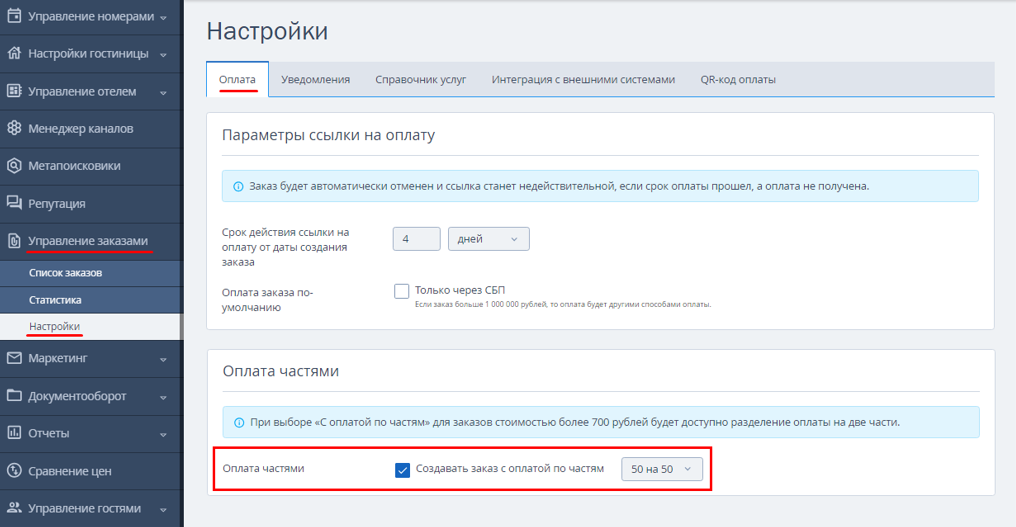Click the Срок действия ссылки на оплату label
Image resolution: width=1016 pixels, height=527 pixels.
pos(286,247)
